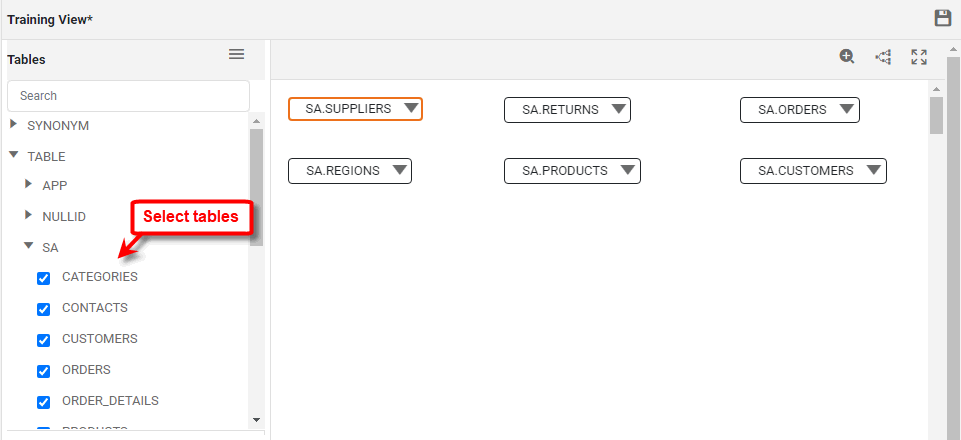Expand the APP schema node

tap(29, 185)
